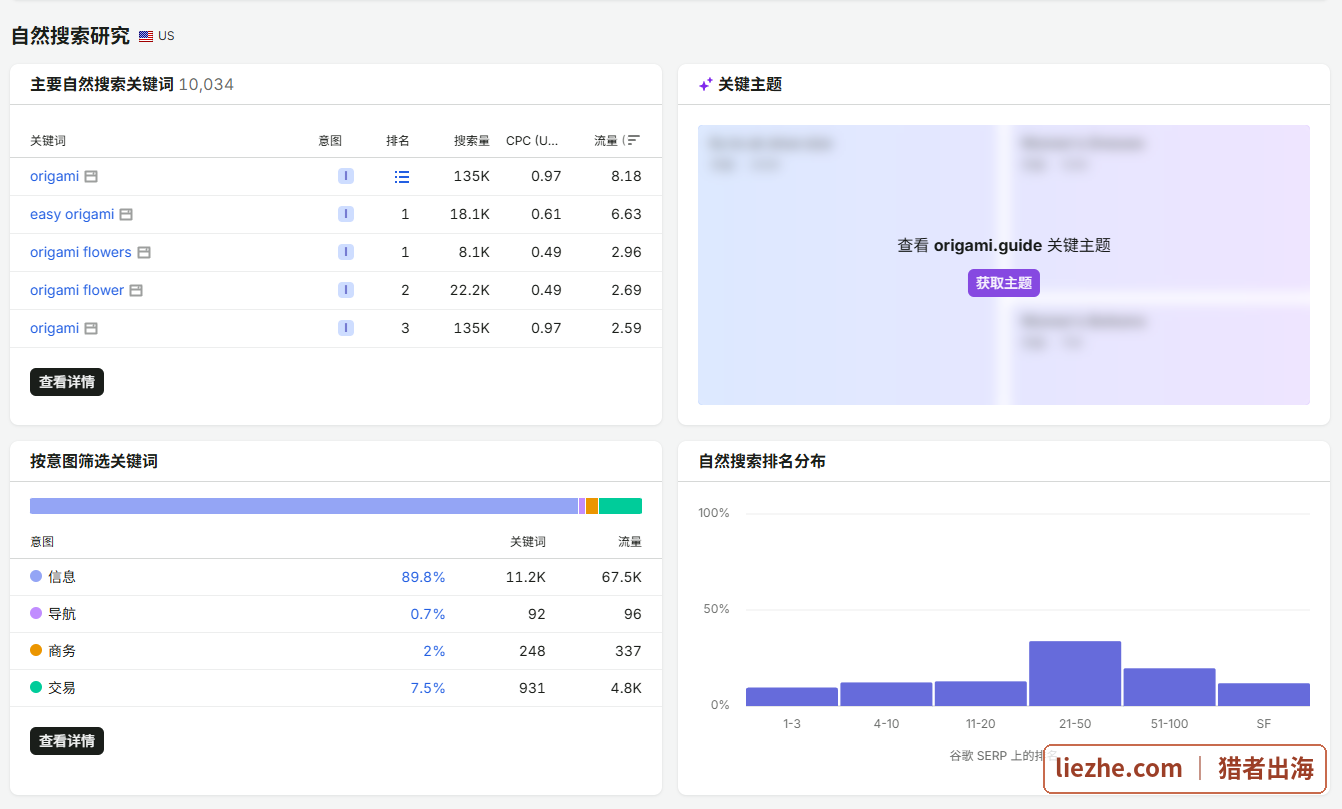Open the origami flower keyword link
1342x809 pixels.
pos(77,290)
